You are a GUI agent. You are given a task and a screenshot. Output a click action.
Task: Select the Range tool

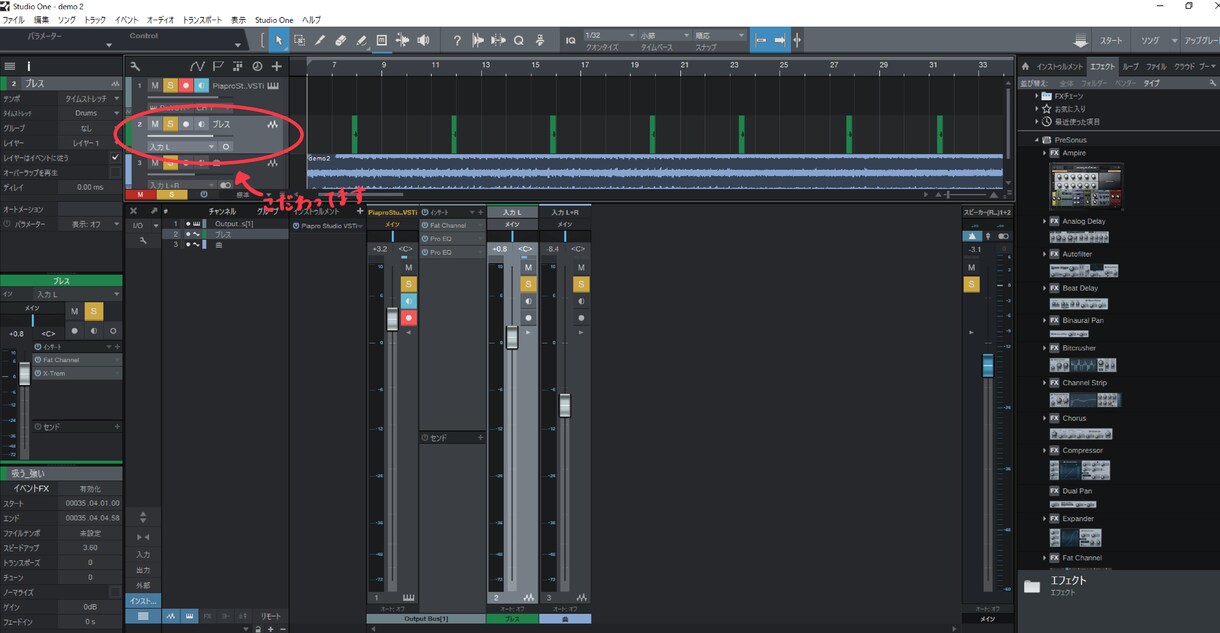point(299,40)
